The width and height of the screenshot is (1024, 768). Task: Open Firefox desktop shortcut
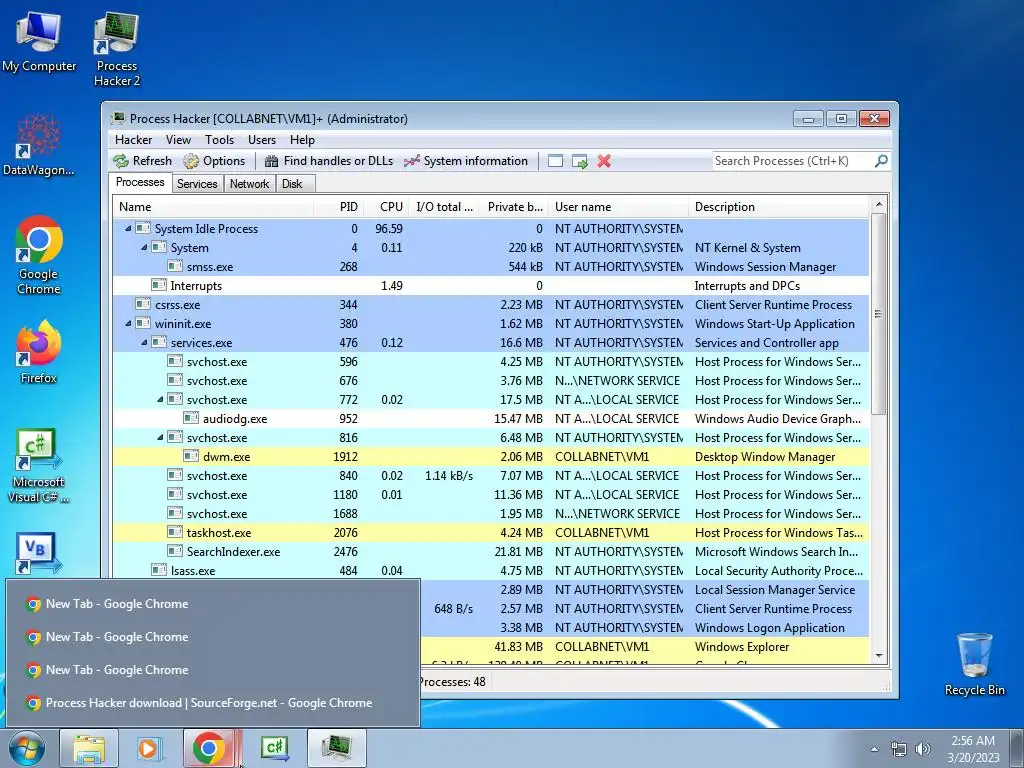tap(39, 352)
